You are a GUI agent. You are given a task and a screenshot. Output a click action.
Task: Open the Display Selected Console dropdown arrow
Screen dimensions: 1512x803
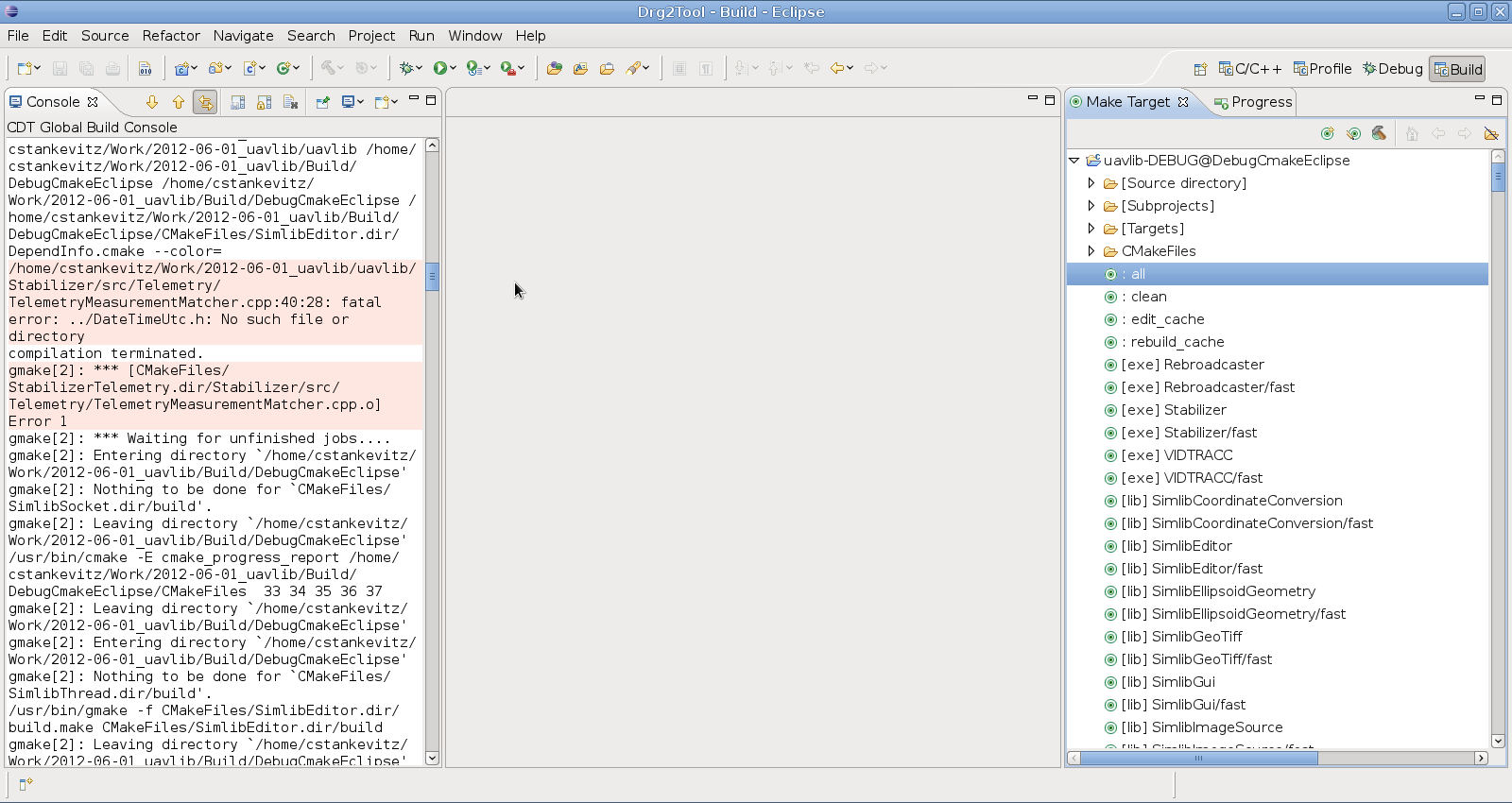(361, 102)
